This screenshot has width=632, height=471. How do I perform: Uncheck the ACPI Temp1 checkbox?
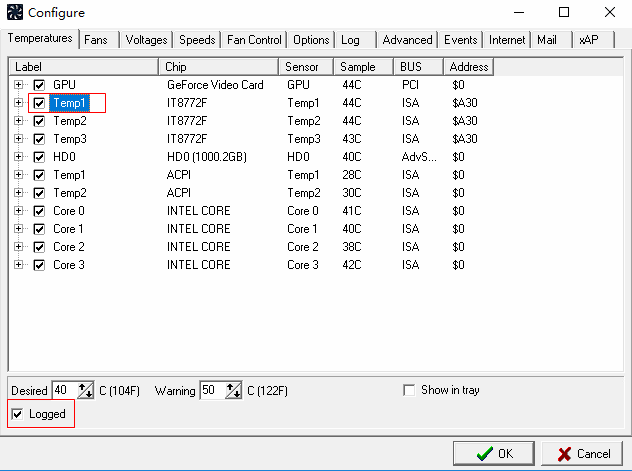pyautogui.click(x=39, y=175)
